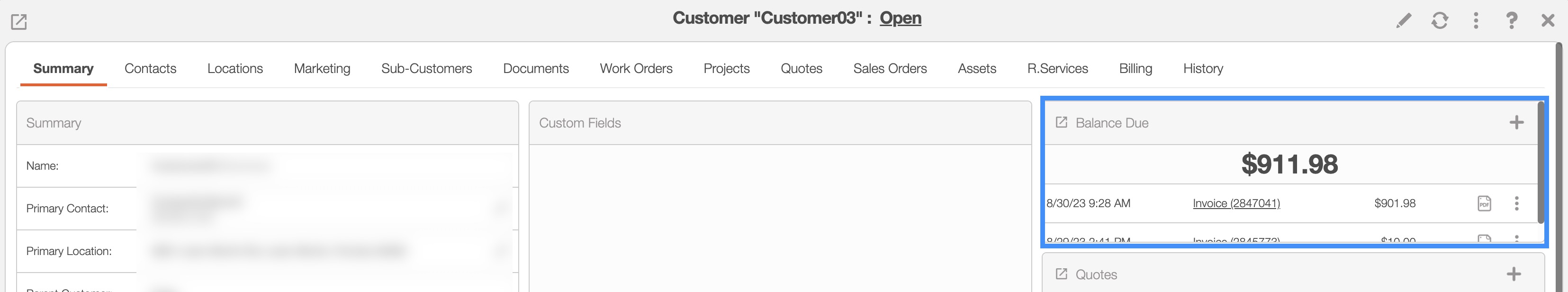Open the Billing tab
1568x292 pixels.
coord(1135,68)
